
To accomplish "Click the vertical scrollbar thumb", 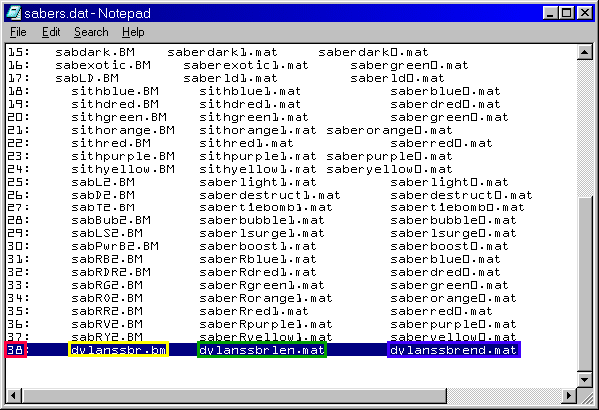I will point(585,284).
